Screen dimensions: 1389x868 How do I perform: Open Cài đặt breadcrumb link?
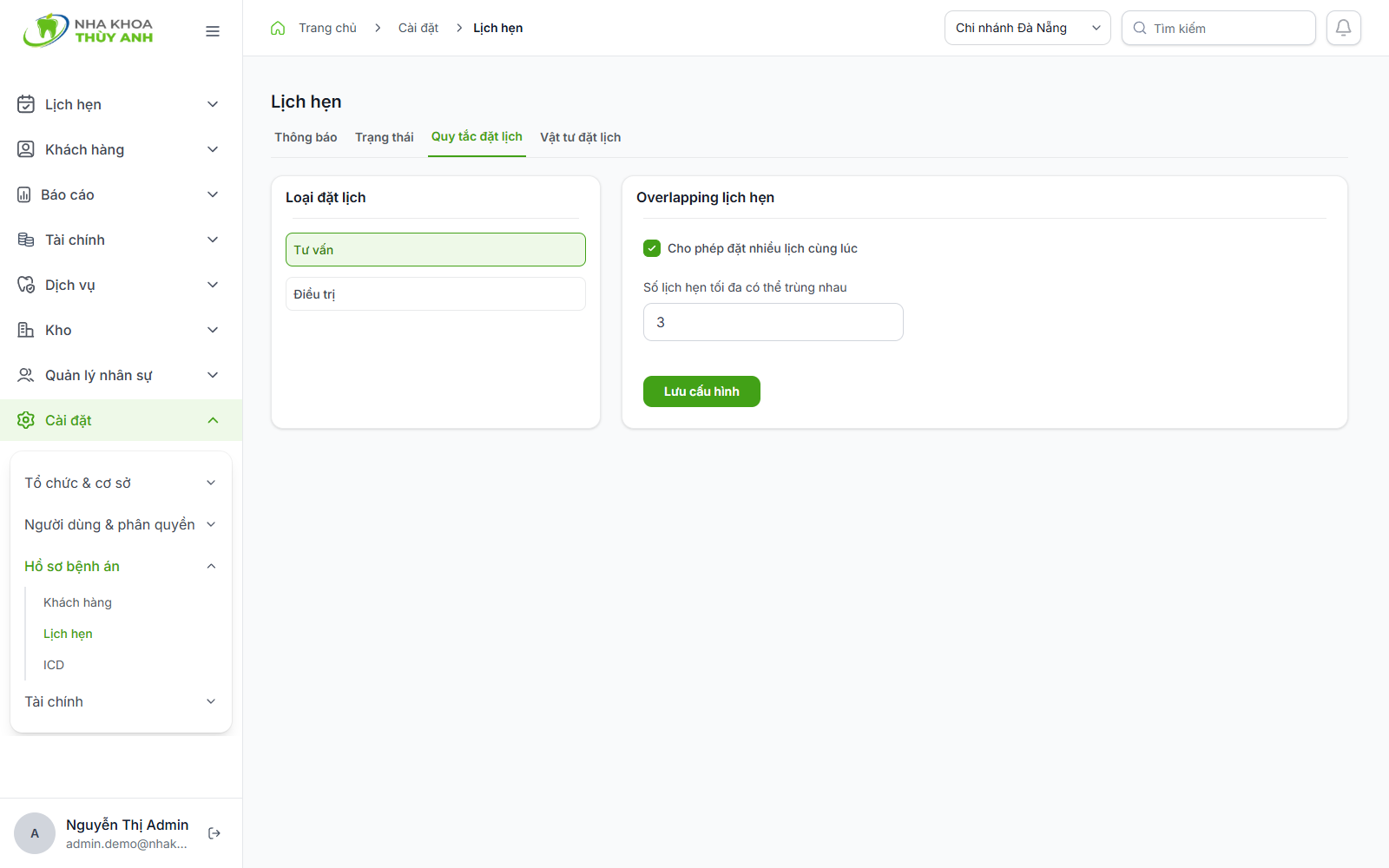pyautogui.click(x=418, y=28)
